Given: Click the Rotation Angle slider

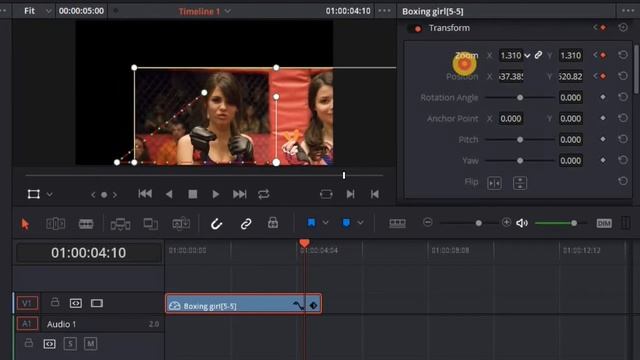Looking at the screenshot, I should (x=519, y=98).
